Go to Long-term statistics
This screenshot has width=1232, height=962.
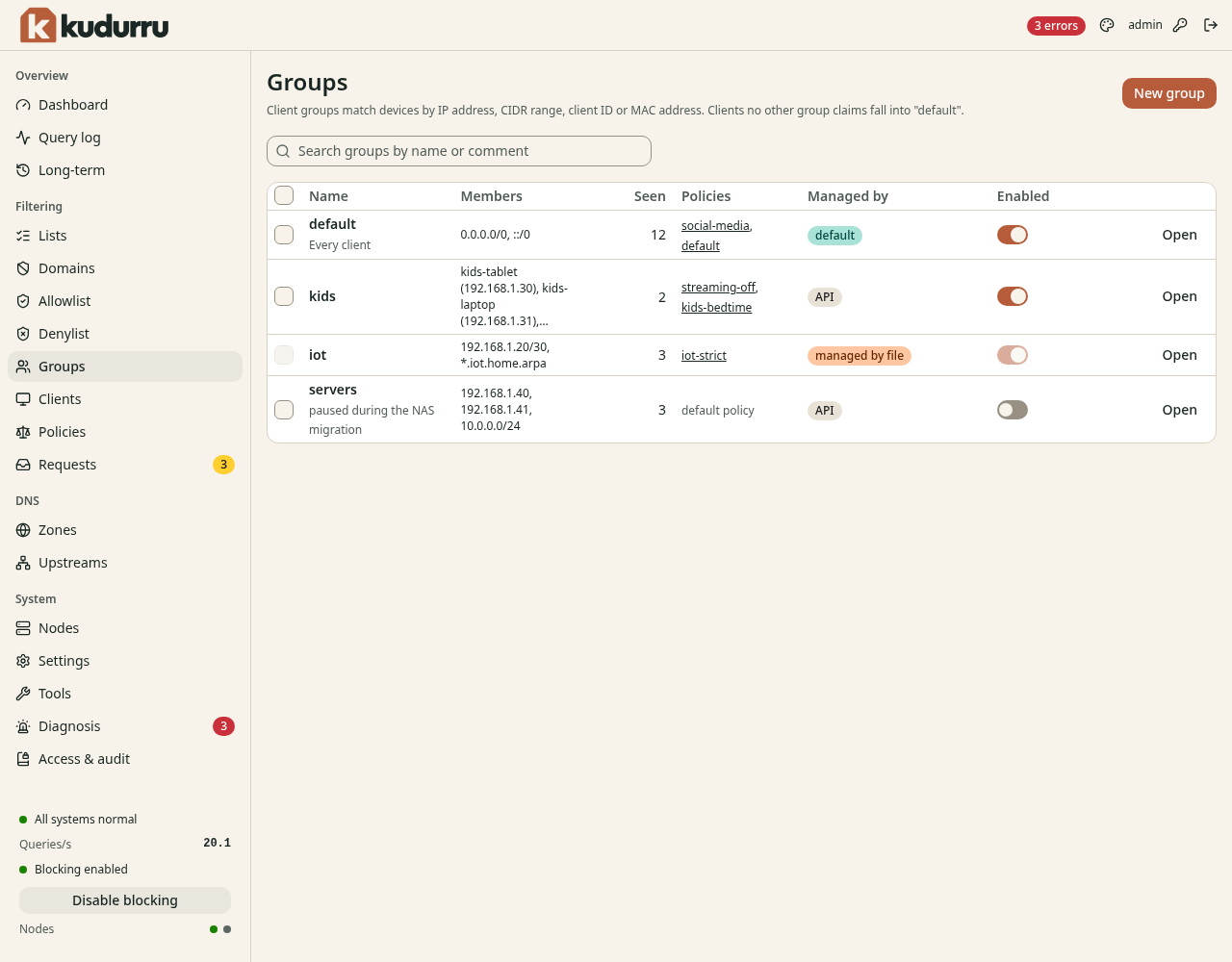tap(125, 170)
